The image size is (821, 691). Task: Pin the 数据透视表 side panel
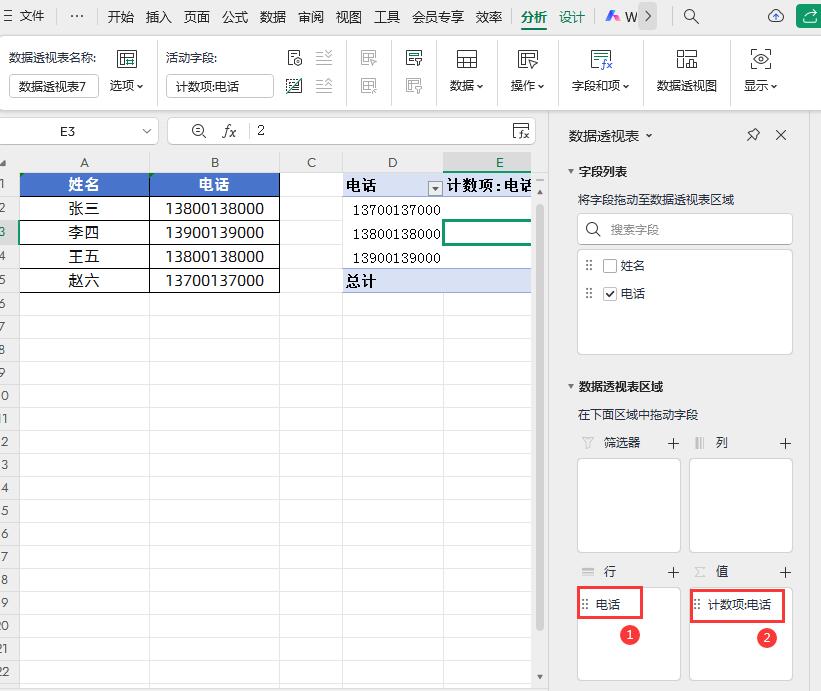tap(753, 135)
